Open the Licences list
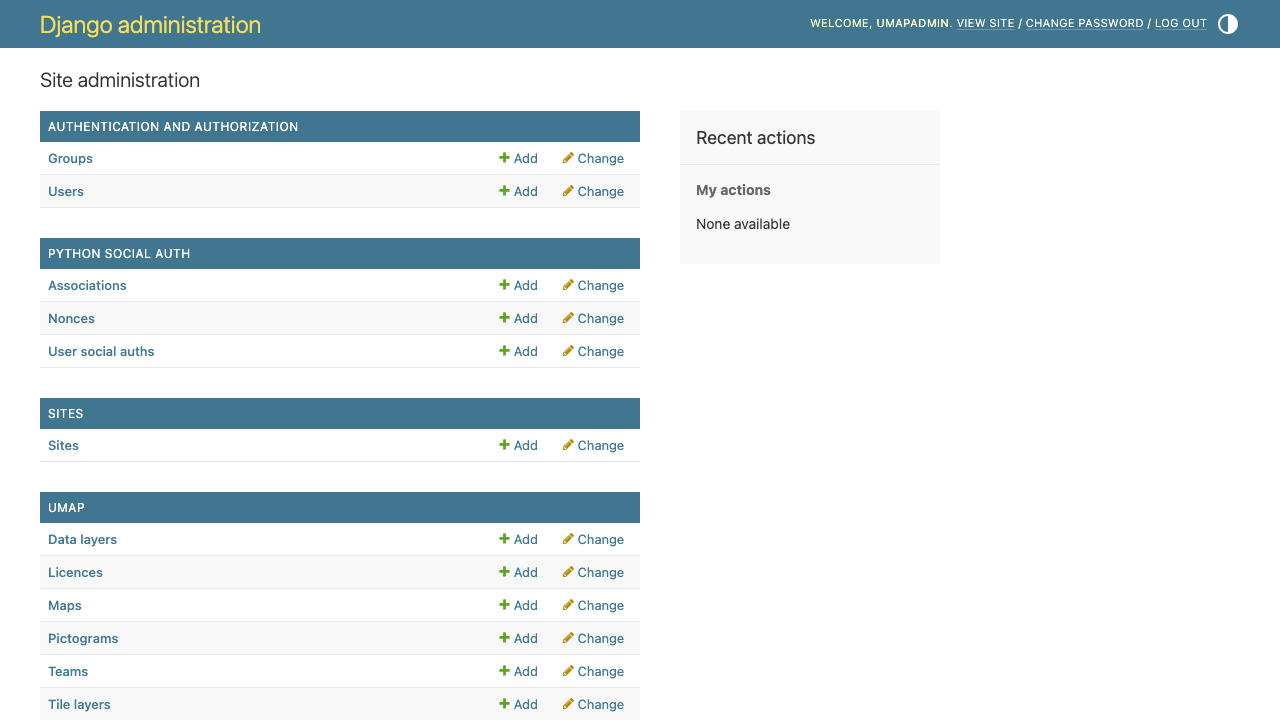Image resolution: width=1280 pixels, height=720 pixels. pyautogui.click(x=75, y=572)
